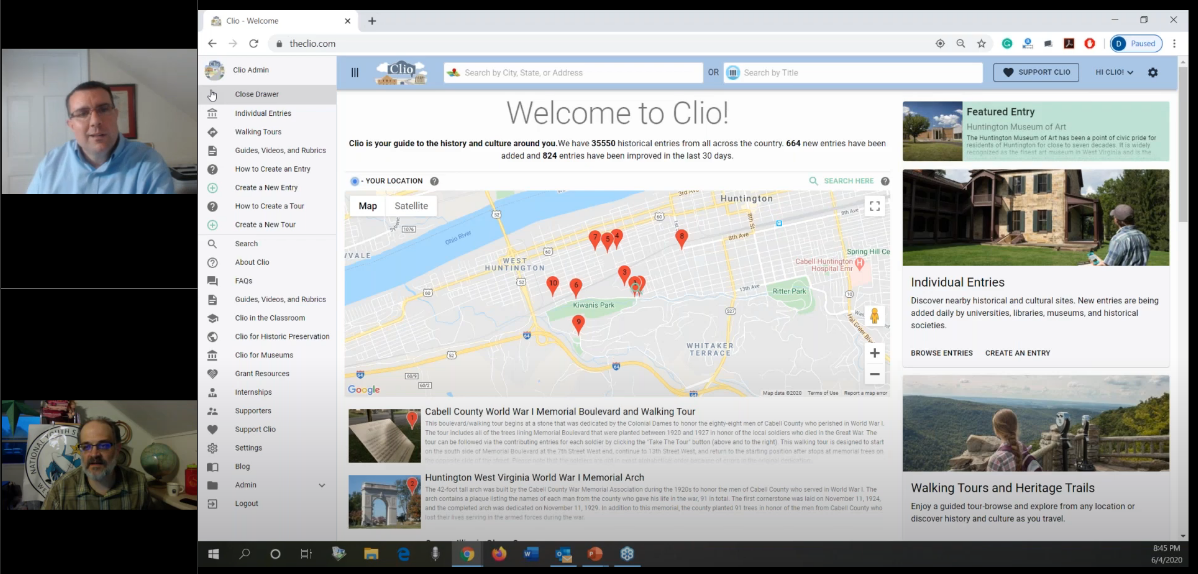The height and width of the screenshot is (574, 1198).
Task: Click the How to Create an Entry help icon
Action: click(212, 169)
